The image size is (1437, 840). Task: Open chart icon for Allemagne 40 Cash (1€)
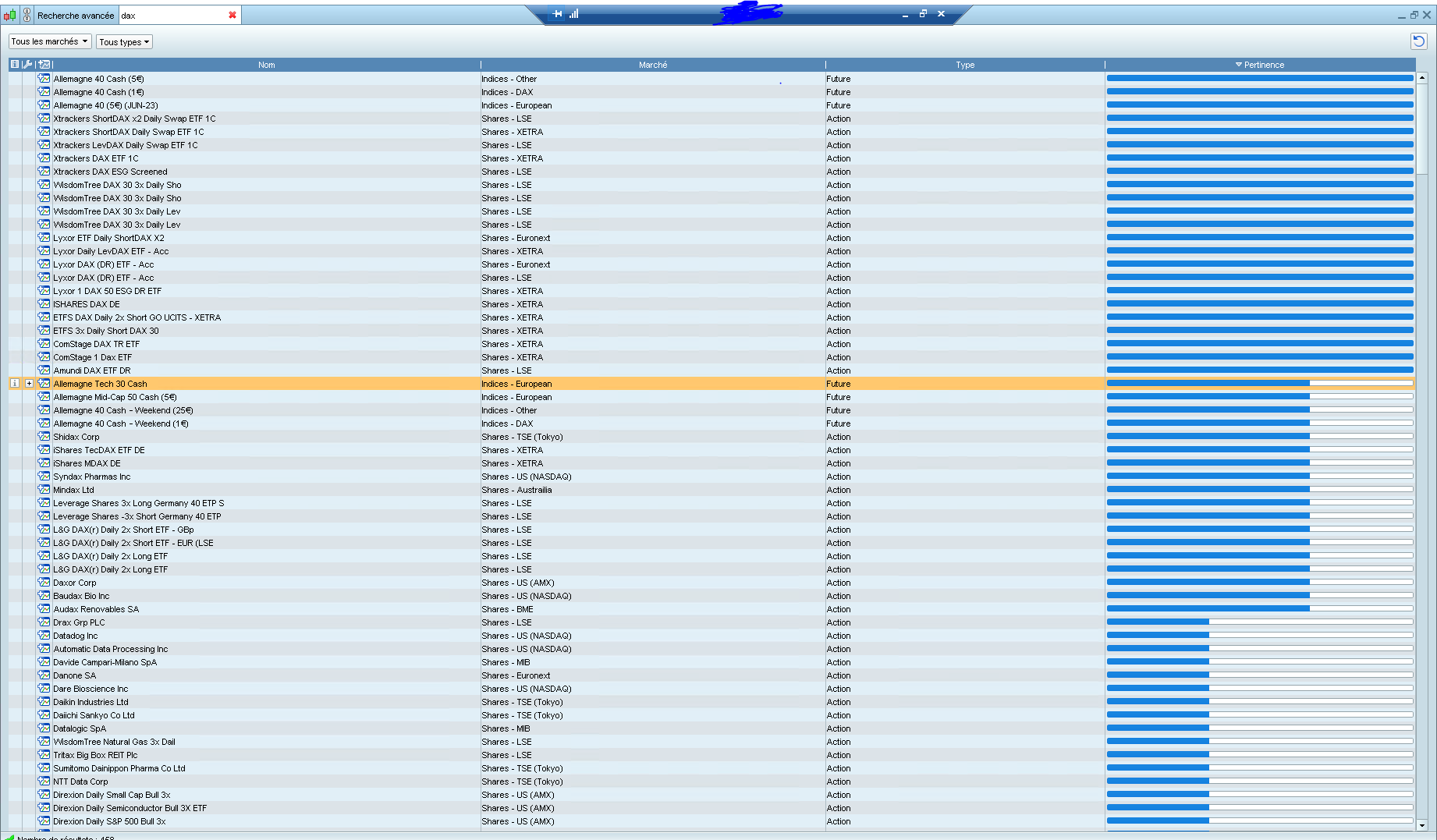(44, 92)
